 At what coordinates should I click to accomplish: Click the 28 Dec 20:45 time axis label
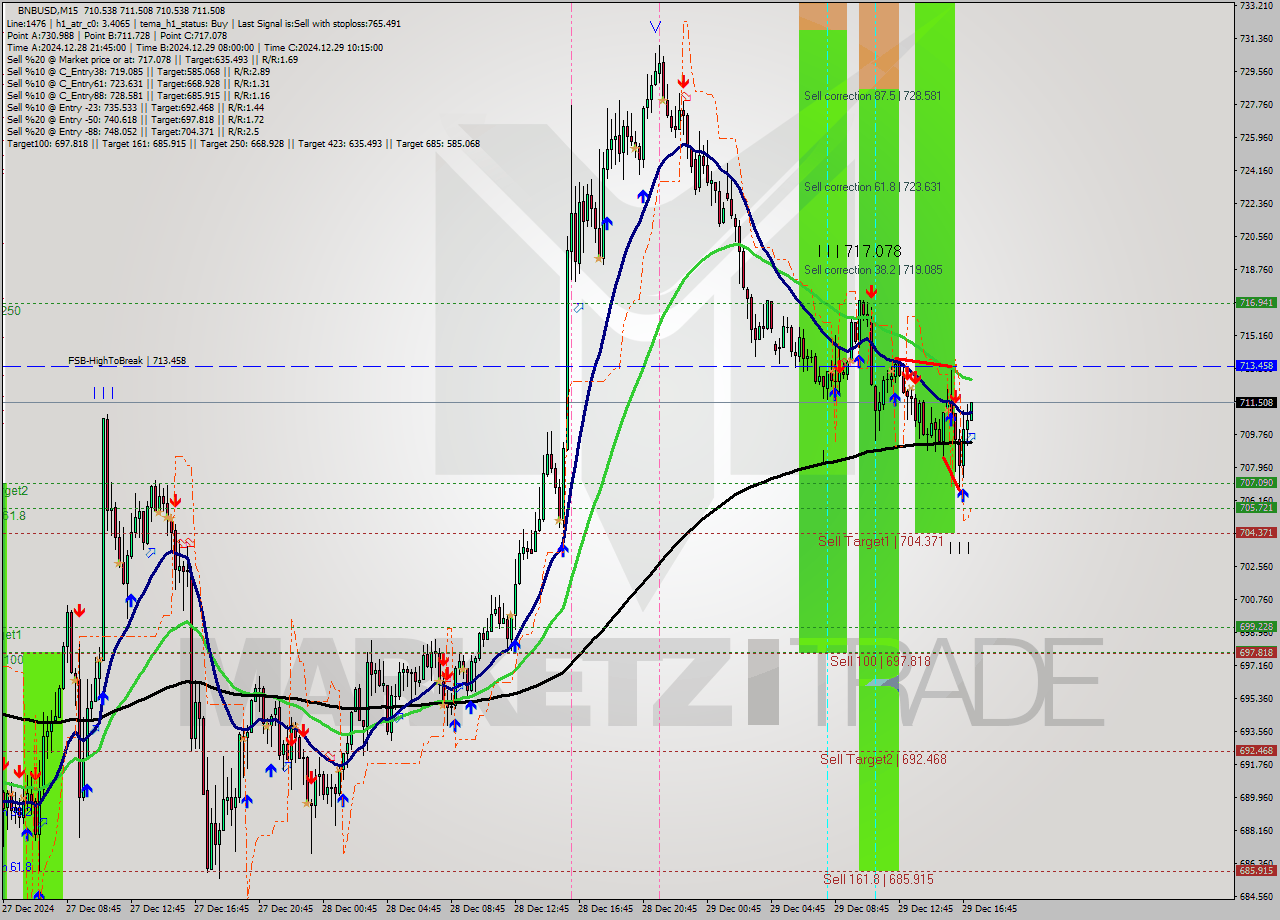669,909
